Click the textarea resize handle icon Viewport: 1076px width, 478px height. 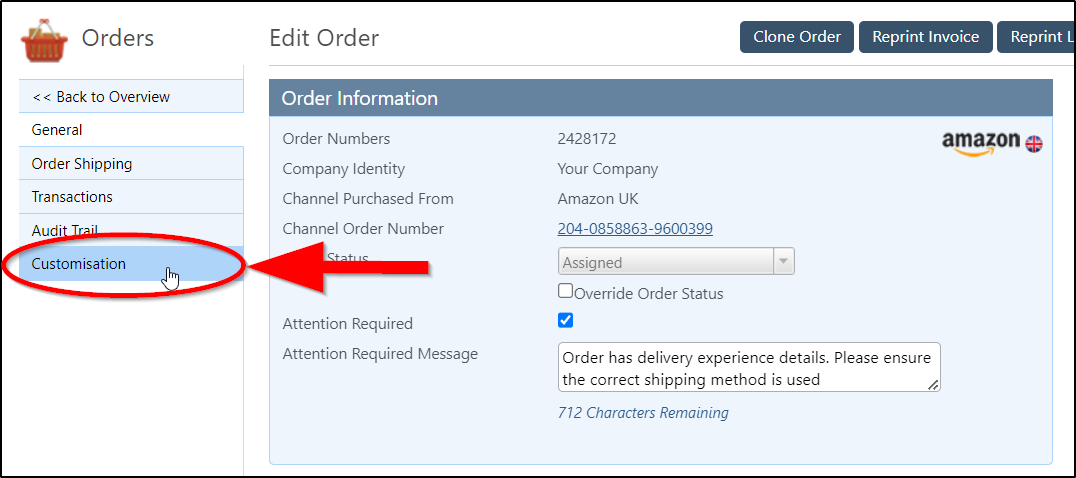933,385
